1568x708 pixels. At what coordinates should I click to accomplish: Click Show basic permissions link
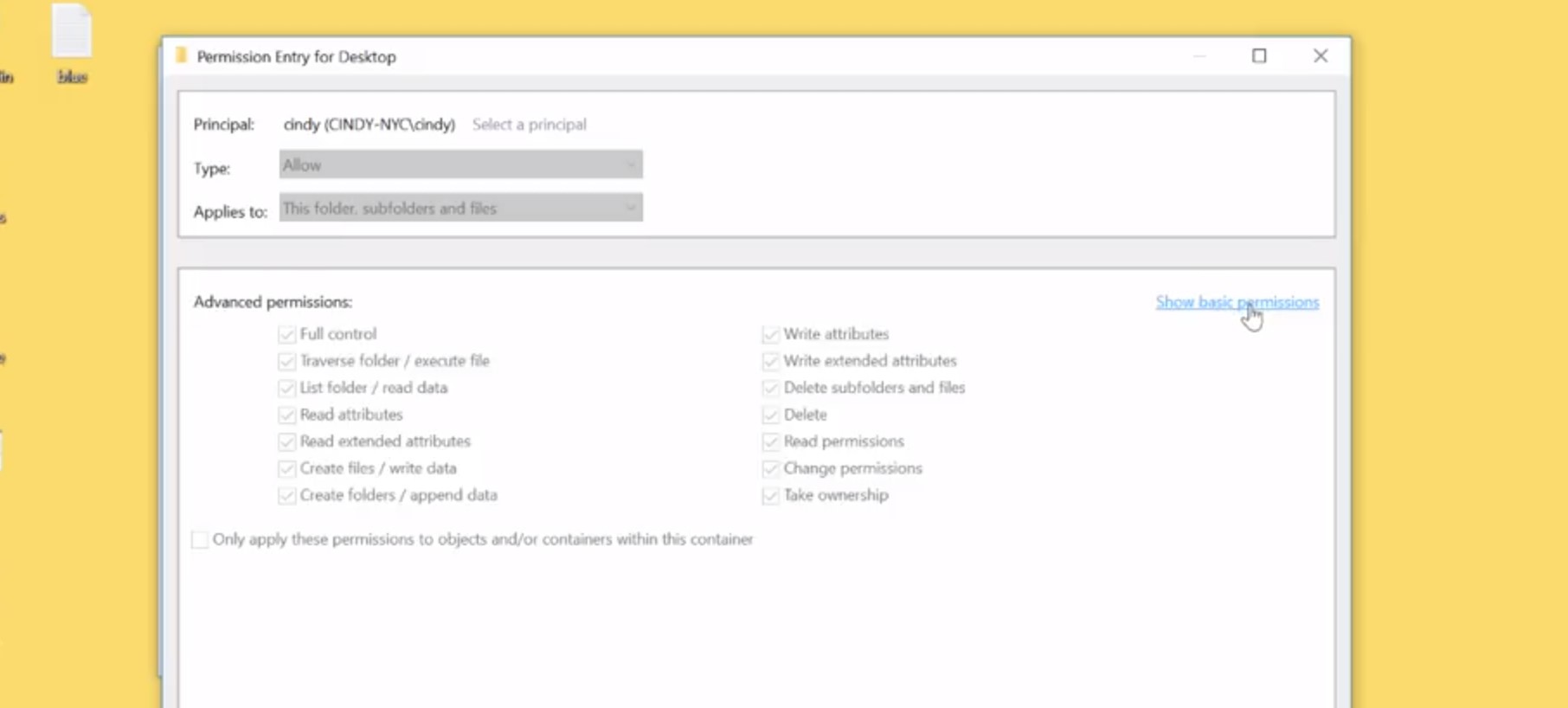(1237, 302)
